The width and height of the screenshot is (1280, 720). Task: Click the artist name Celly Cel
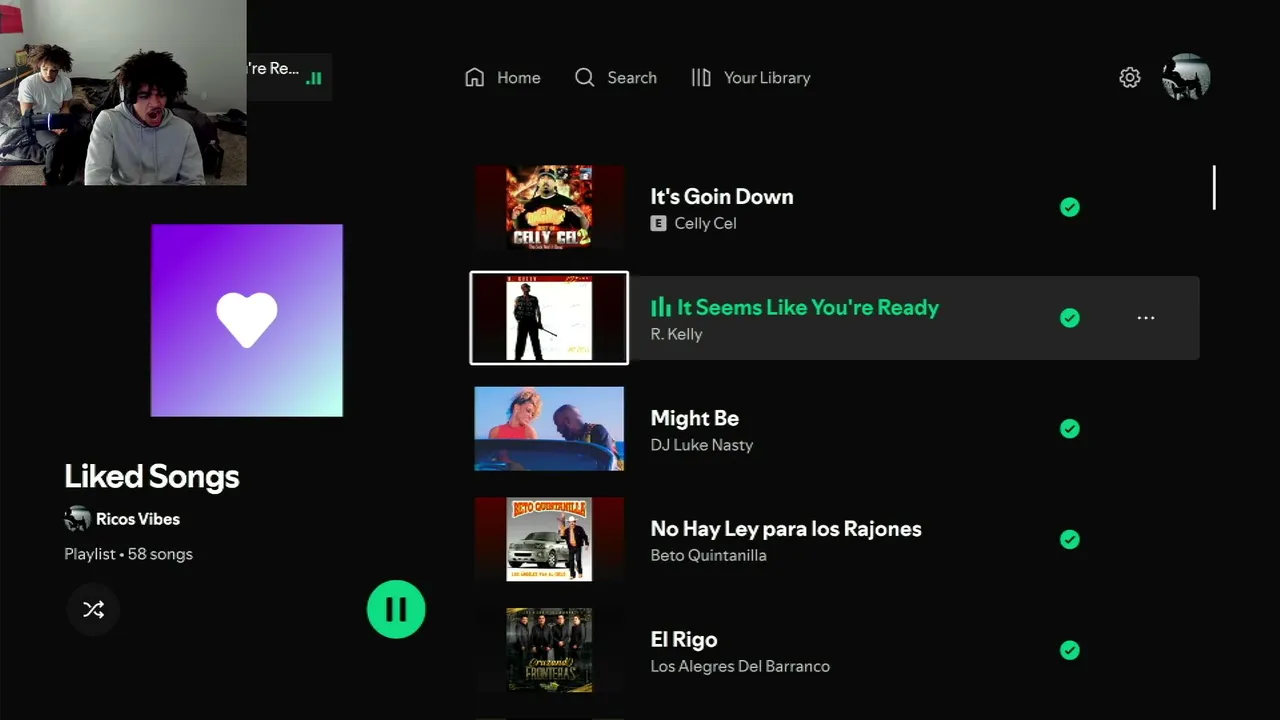tap(705, 223)
